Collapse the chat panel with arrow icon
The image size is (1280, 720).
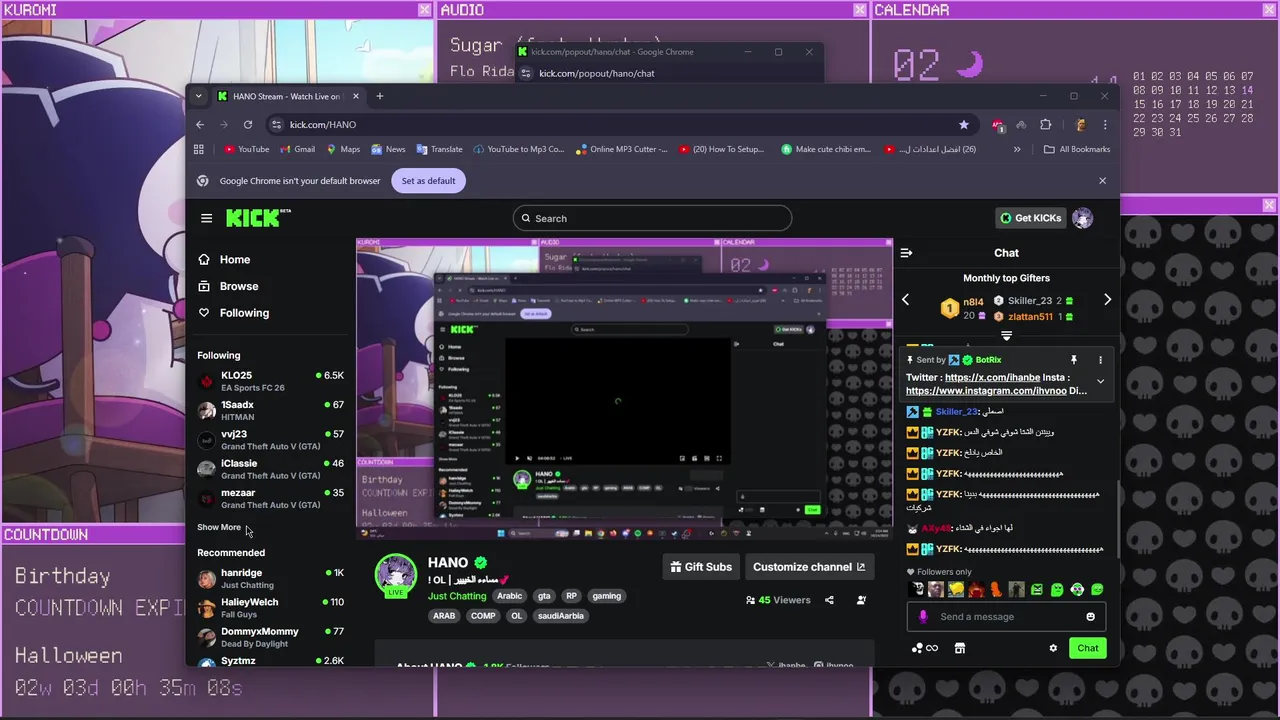pyautogui.click(x=906, y=253)
